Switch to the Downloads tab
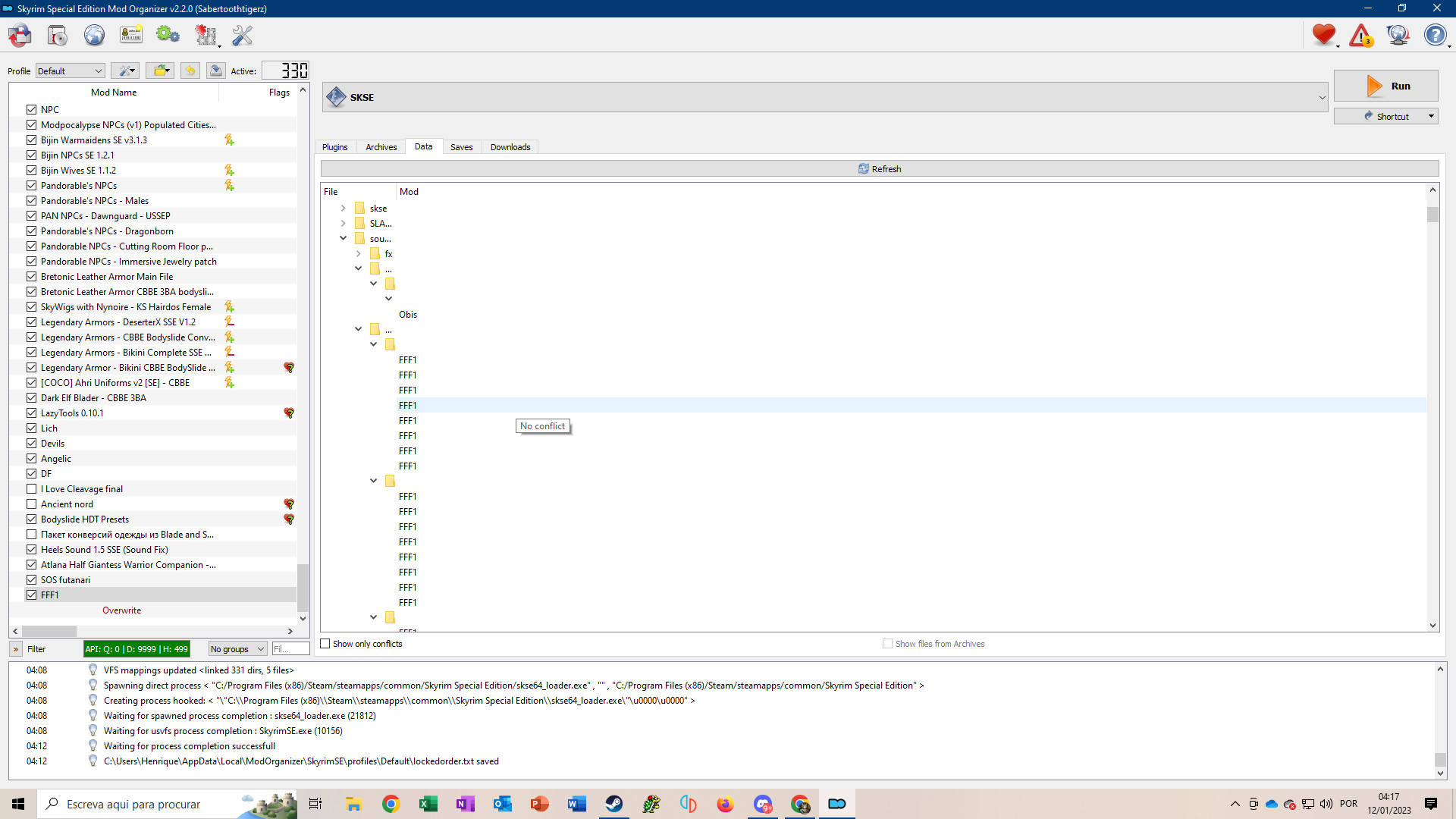 [x=510, y=147]
